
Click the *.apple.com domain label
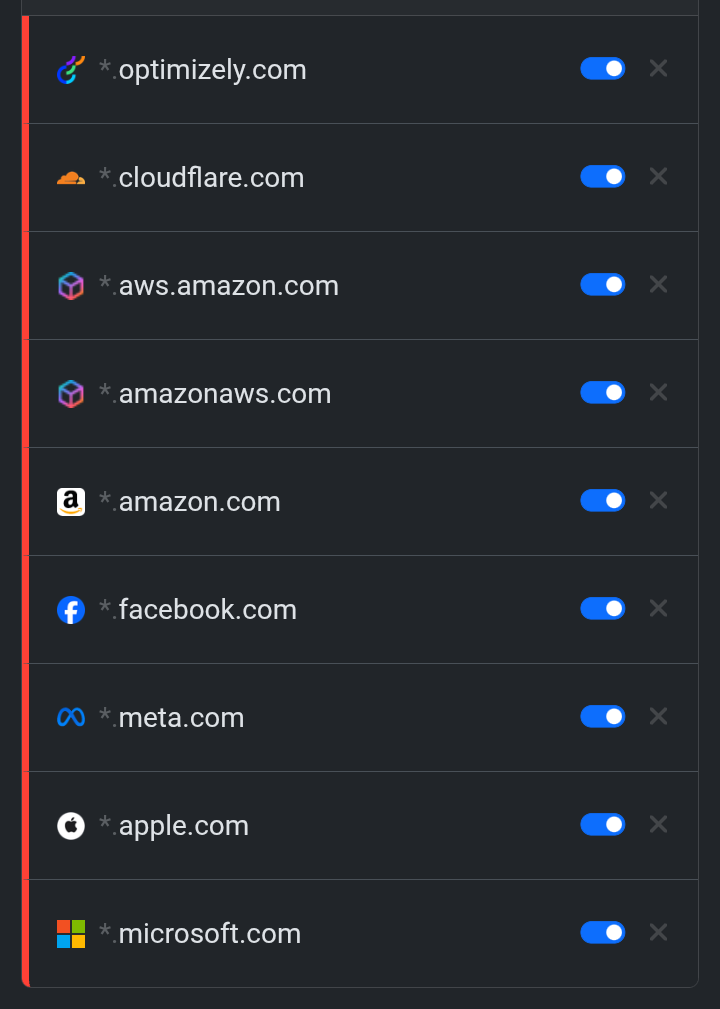tap(174, 826)
